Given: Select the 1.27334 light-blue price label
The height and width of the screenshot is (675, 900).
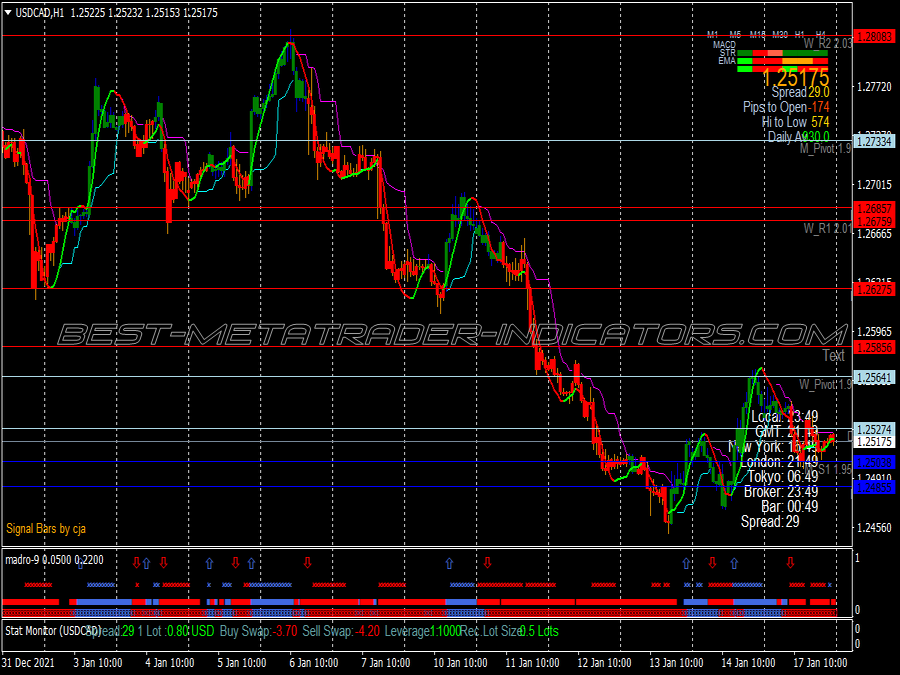Looking at the screenshot, I should coord(874,141).
